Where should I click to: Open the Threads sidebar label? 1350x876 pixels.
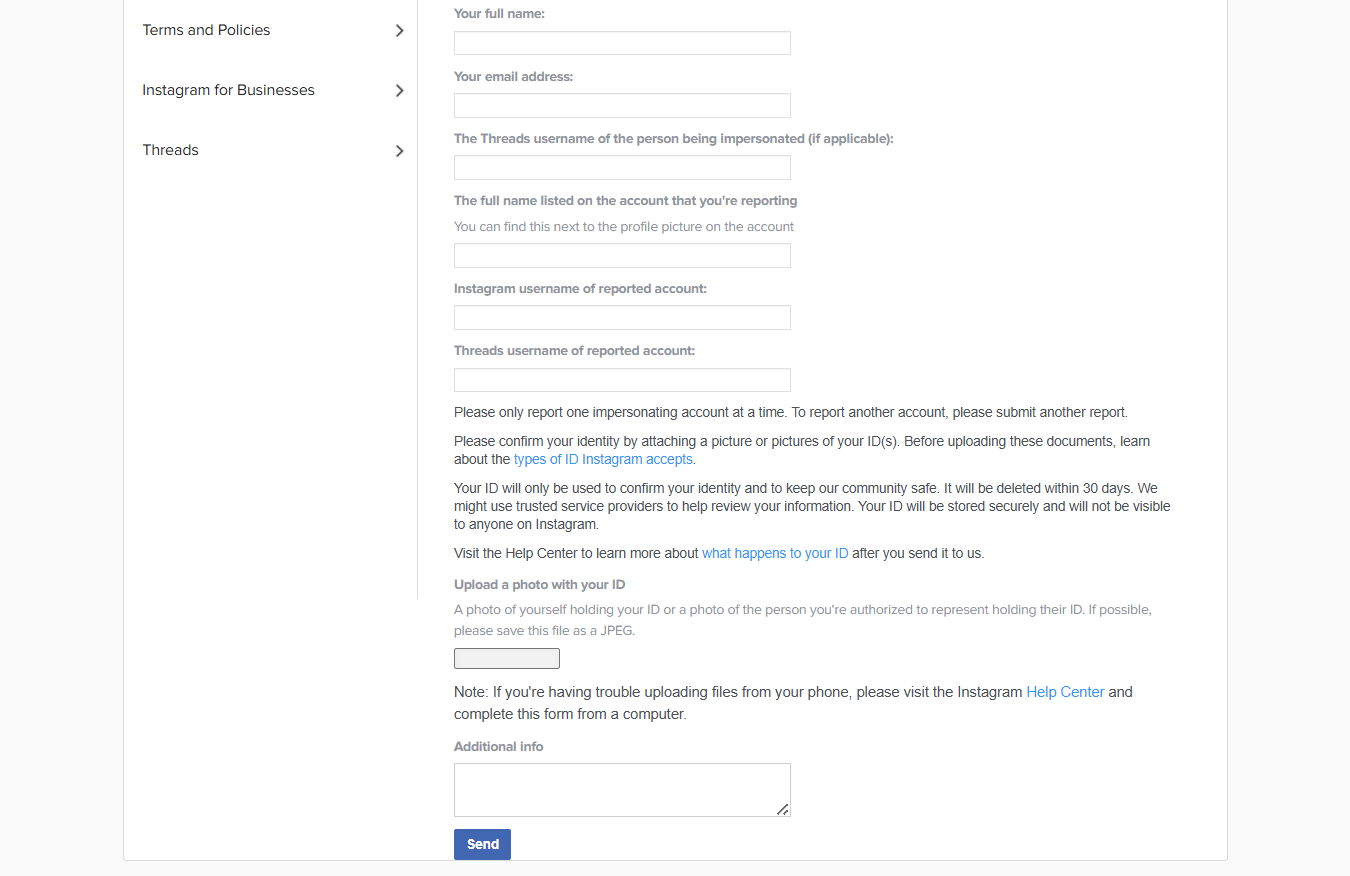170,150
